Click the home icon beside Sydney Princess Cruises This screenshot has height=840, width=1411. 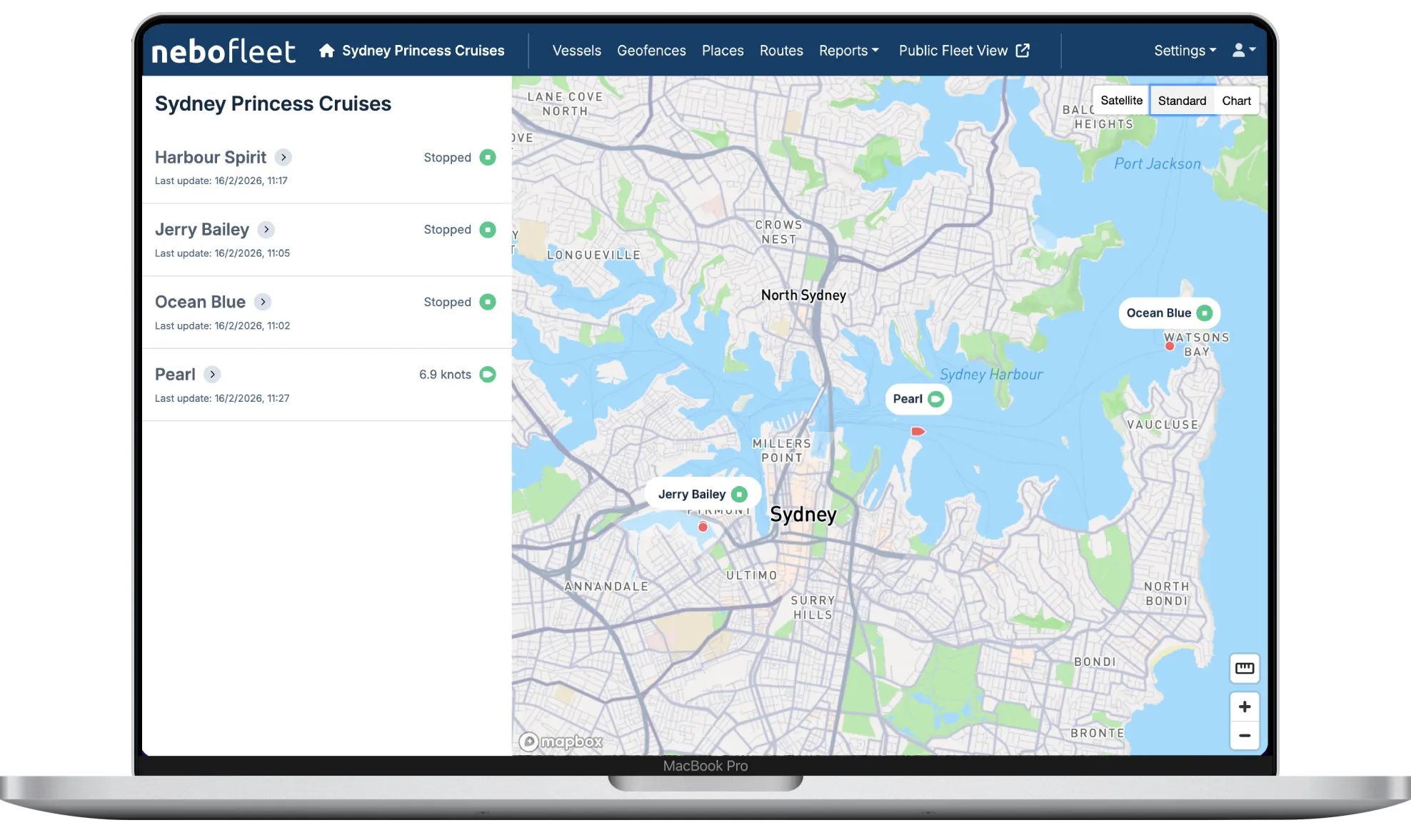click(x=326, y=51)
